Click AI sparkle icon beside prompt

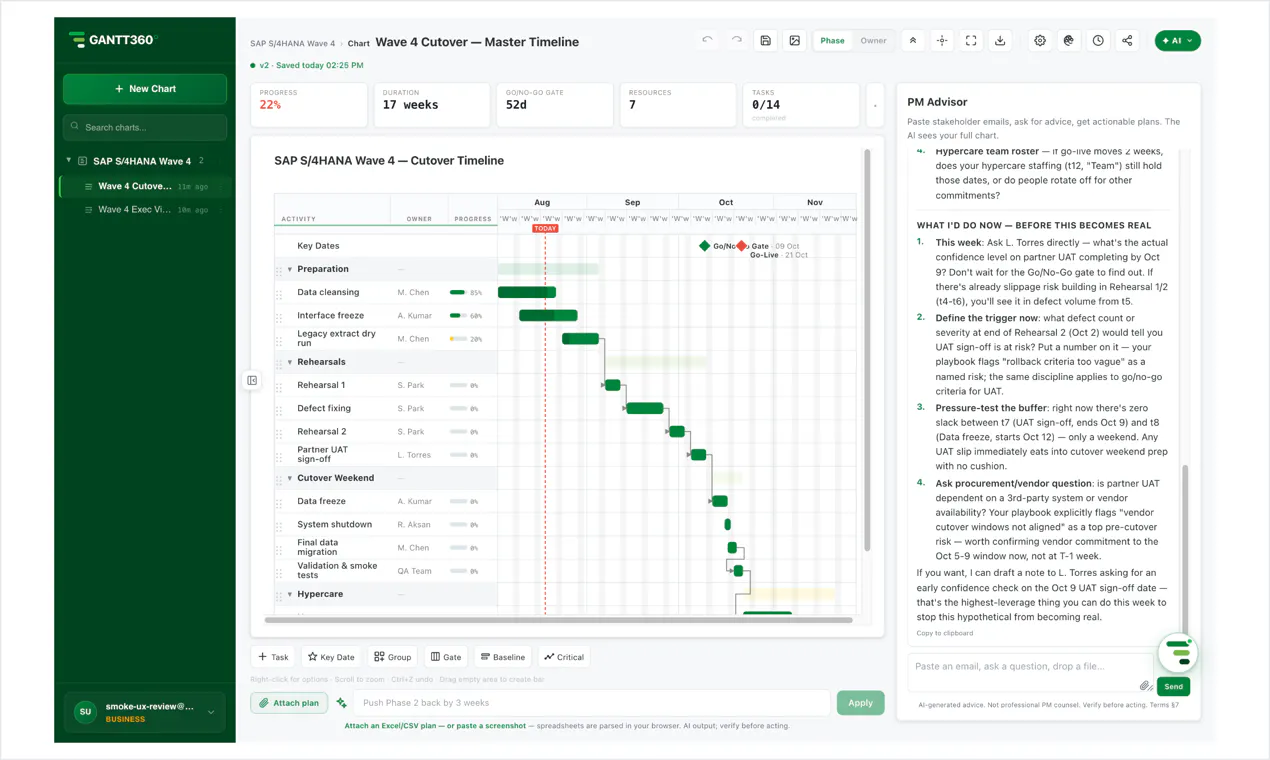pyautogui.click(x=341, y=703)
